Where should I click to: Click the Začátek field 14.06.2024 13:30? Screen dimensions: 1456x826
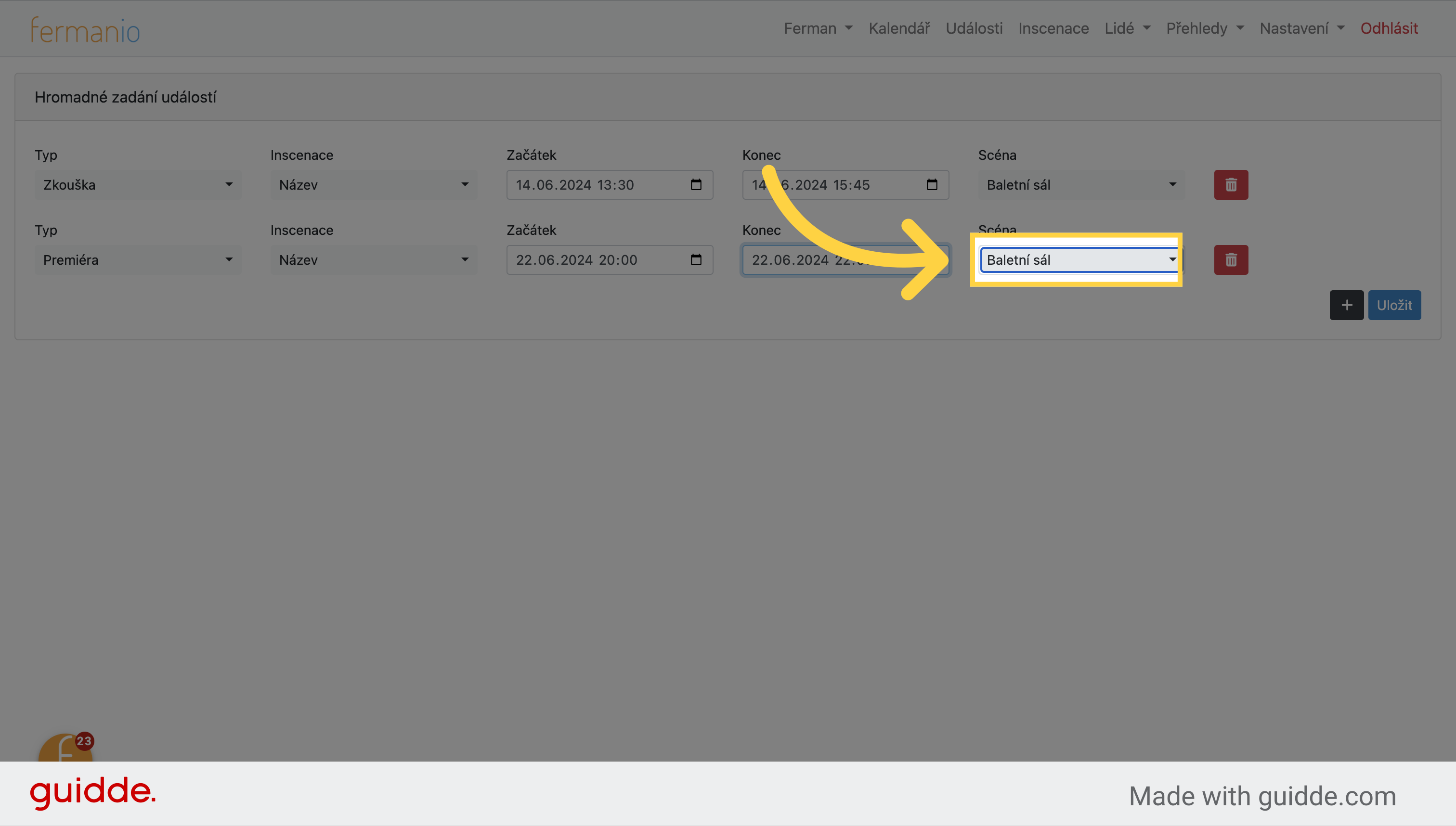pos(610,184)
